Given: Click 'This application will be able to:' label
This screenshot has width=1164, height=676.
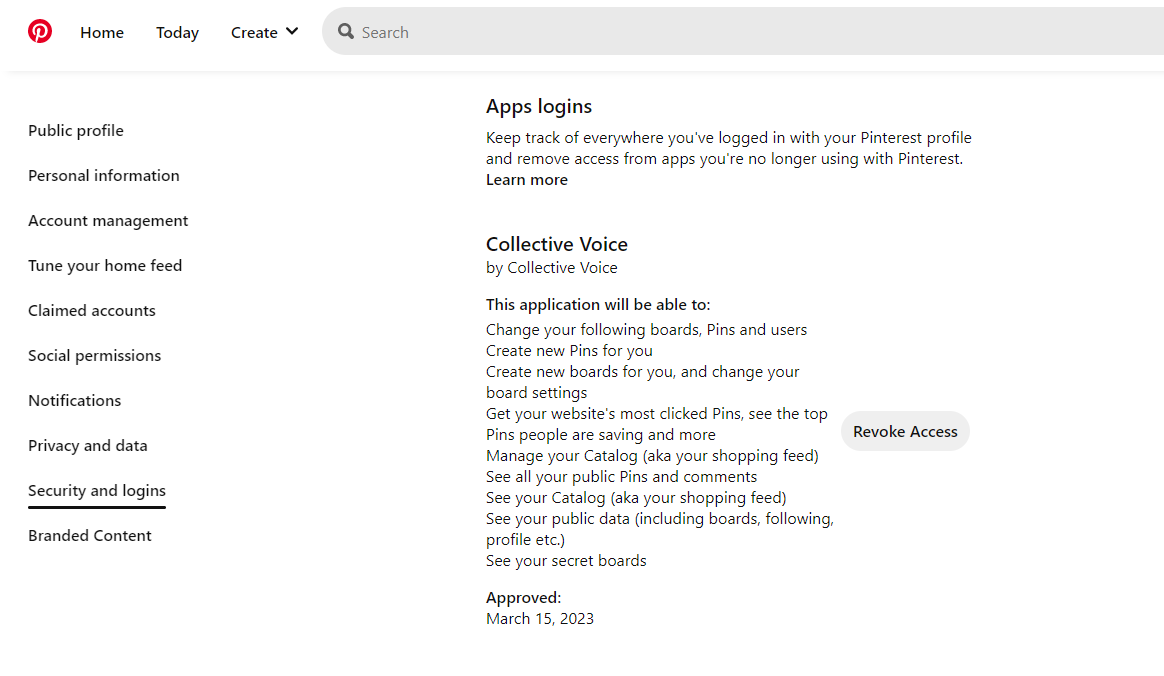Looking at the screenshot, I should [598, 305].
